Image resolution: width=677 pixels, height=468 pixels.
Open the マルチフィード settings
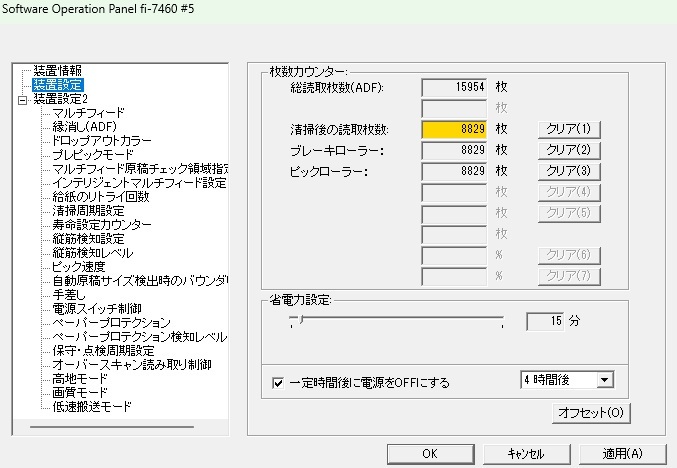pos(89,113)
